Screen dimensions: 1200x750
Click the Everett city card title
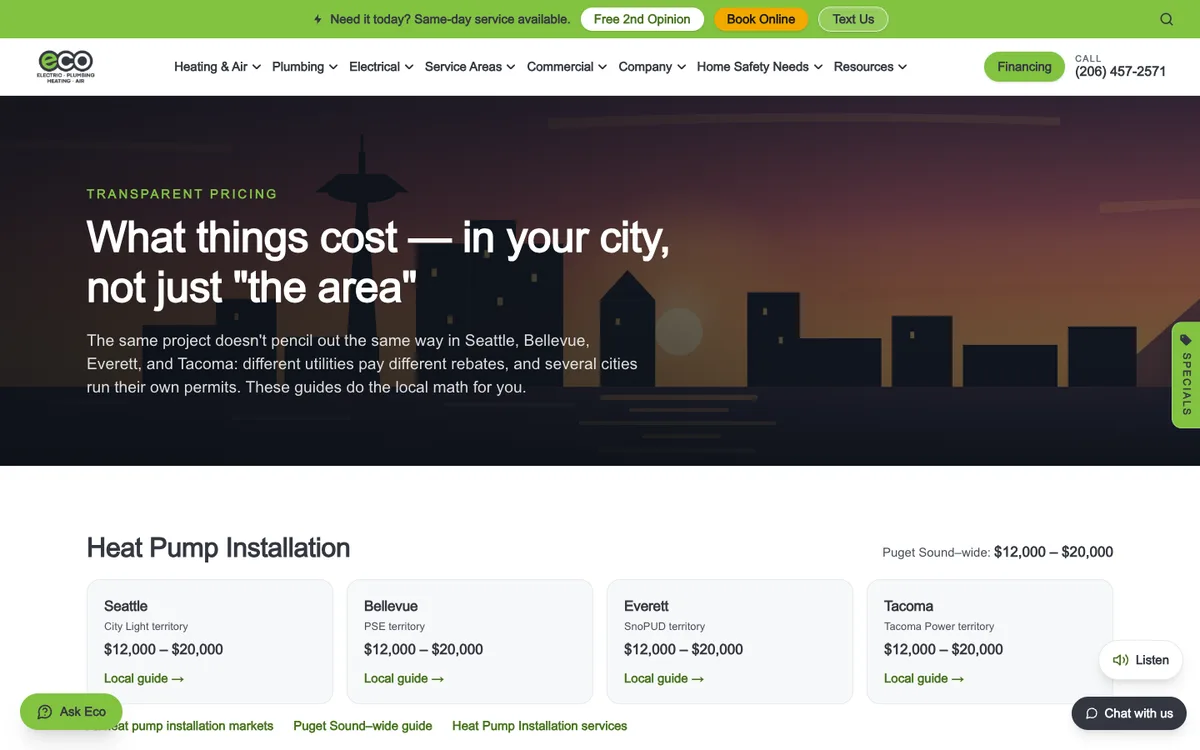click(646, 606)
